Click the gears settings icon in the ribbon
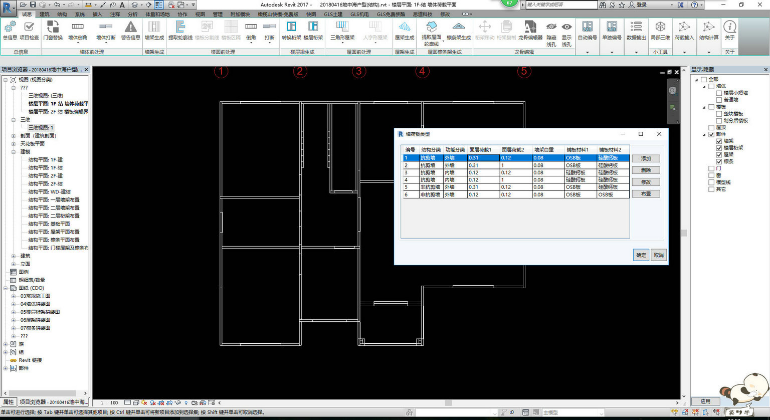The width and height of the screenshot is (770, 420). [x=10, y=27]
